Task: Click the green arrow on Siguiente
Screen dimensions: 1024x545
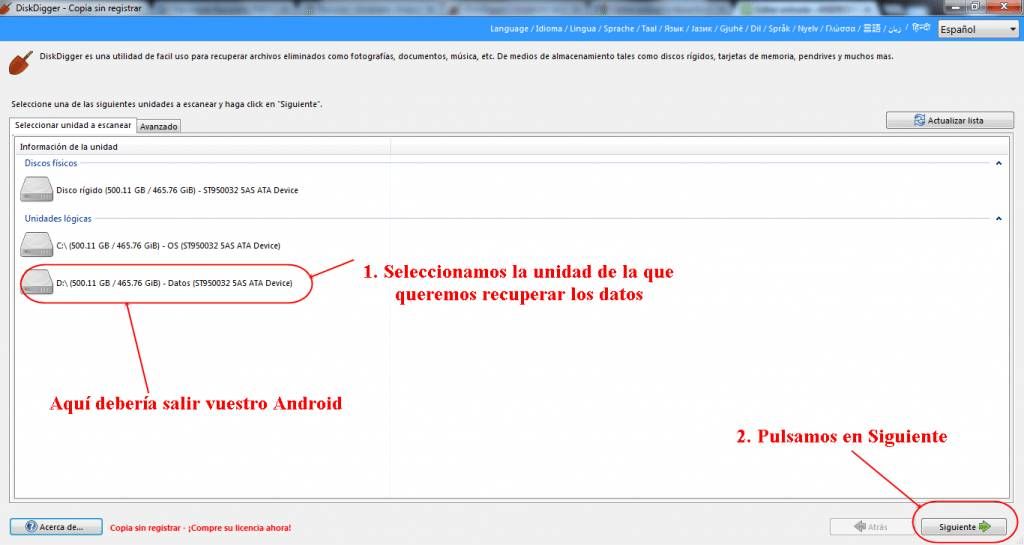Action: click(984, 527)
